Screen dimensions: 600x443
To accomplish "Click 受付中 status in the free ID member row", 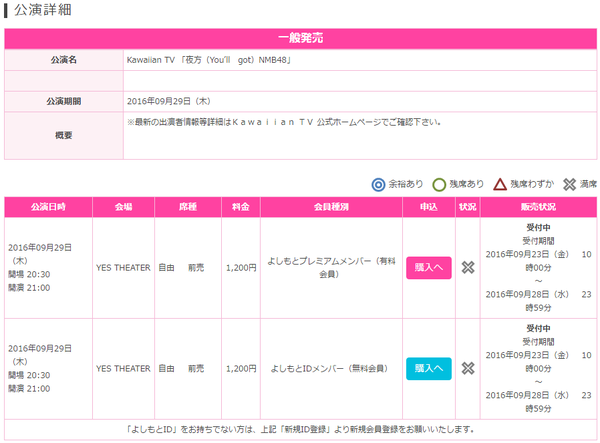I will pos(538,329).
